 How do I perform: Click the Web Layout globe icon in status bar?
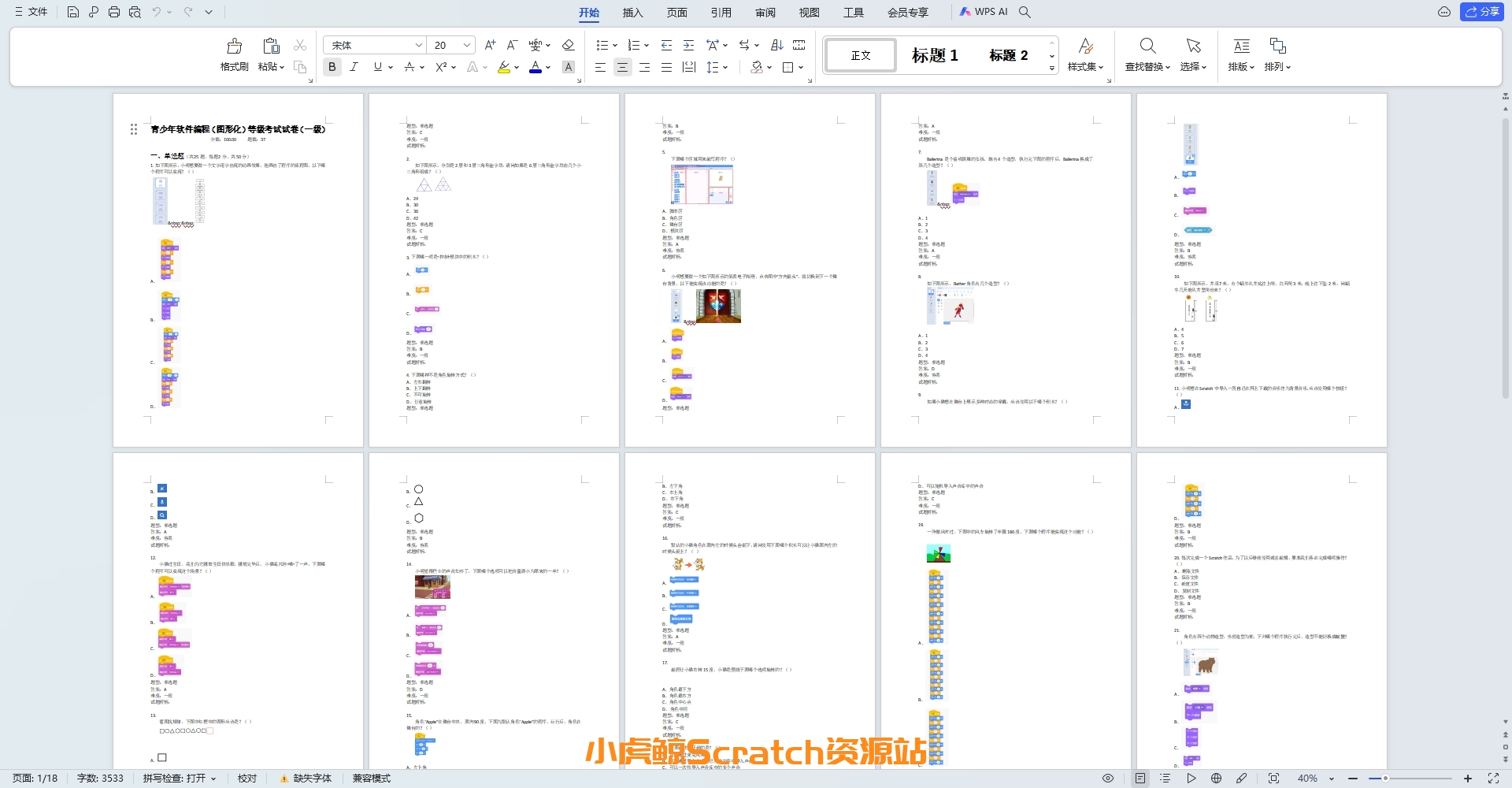click(x=1216, y=779)
